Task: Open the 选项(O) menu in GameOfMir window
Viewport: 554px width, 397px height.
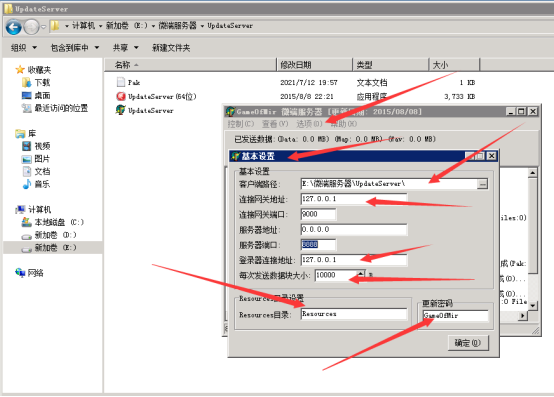Action: click(x=309, y=124)
